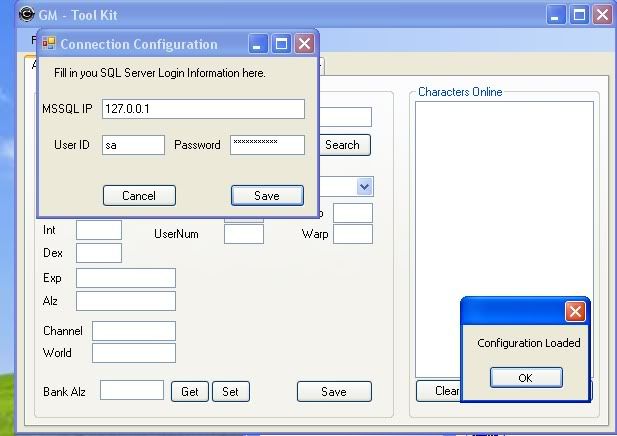Expand the dropdown below the Search button
The image size is (617, 436).
(x=364, y=187)
